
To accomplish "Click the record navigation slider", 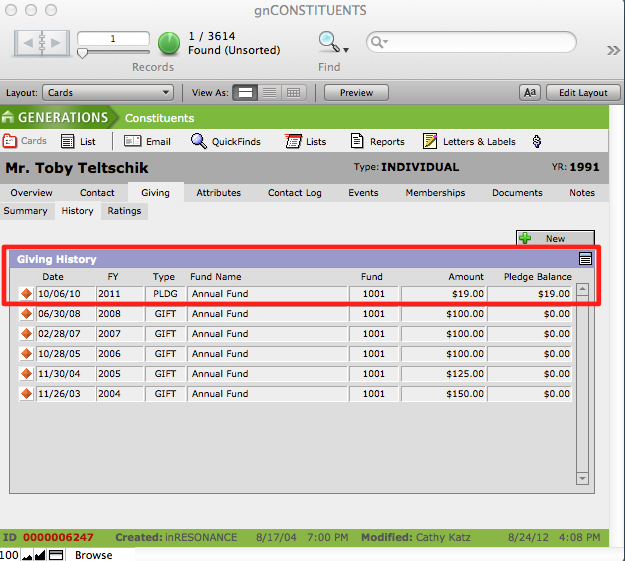I will coord(82,53).
